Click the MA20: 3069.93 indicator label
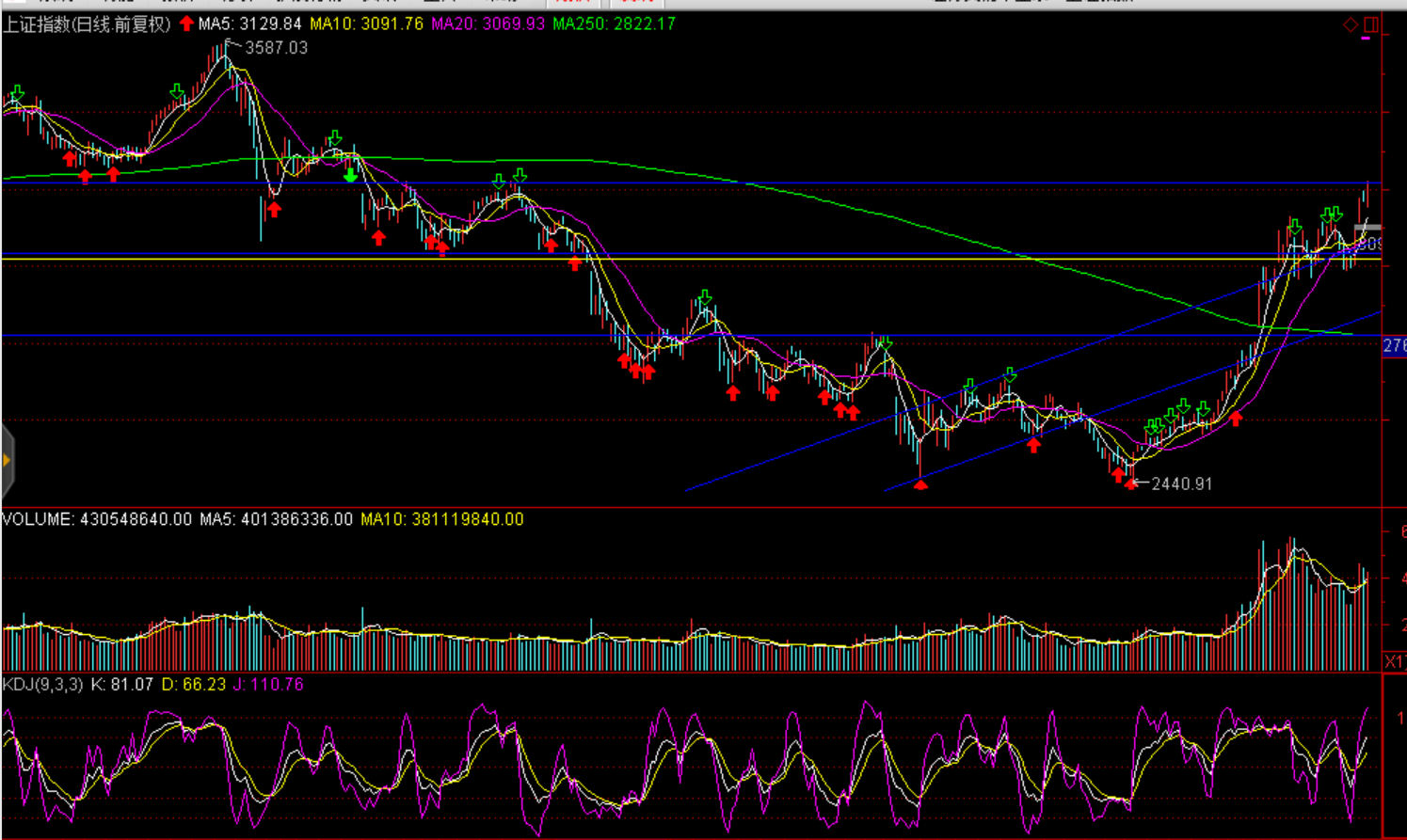This screenshot has height=840, width=1407. pyautogui.click(x=488, y=24)
